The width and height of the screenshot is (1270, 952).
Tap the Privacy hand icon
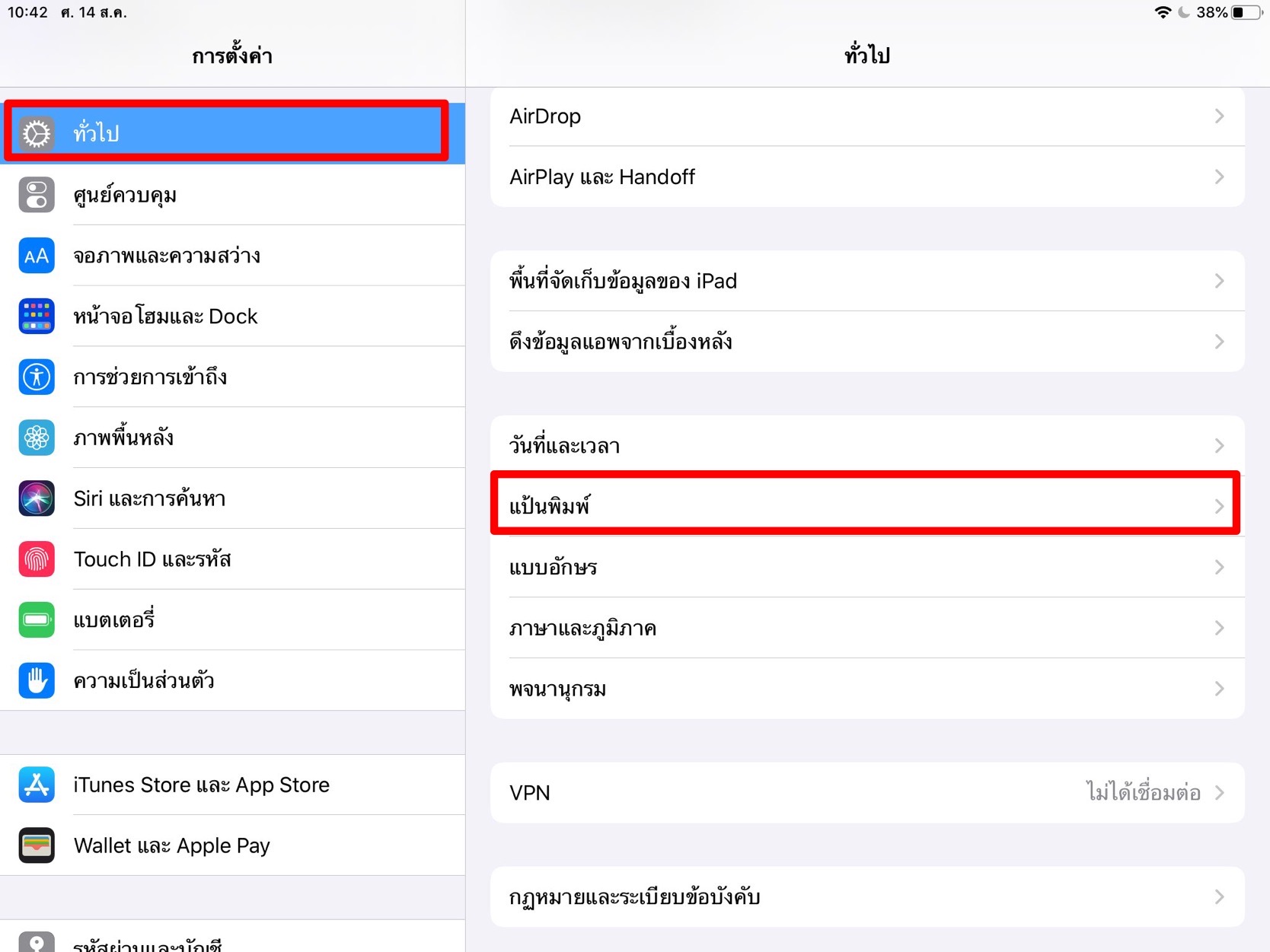37,680
